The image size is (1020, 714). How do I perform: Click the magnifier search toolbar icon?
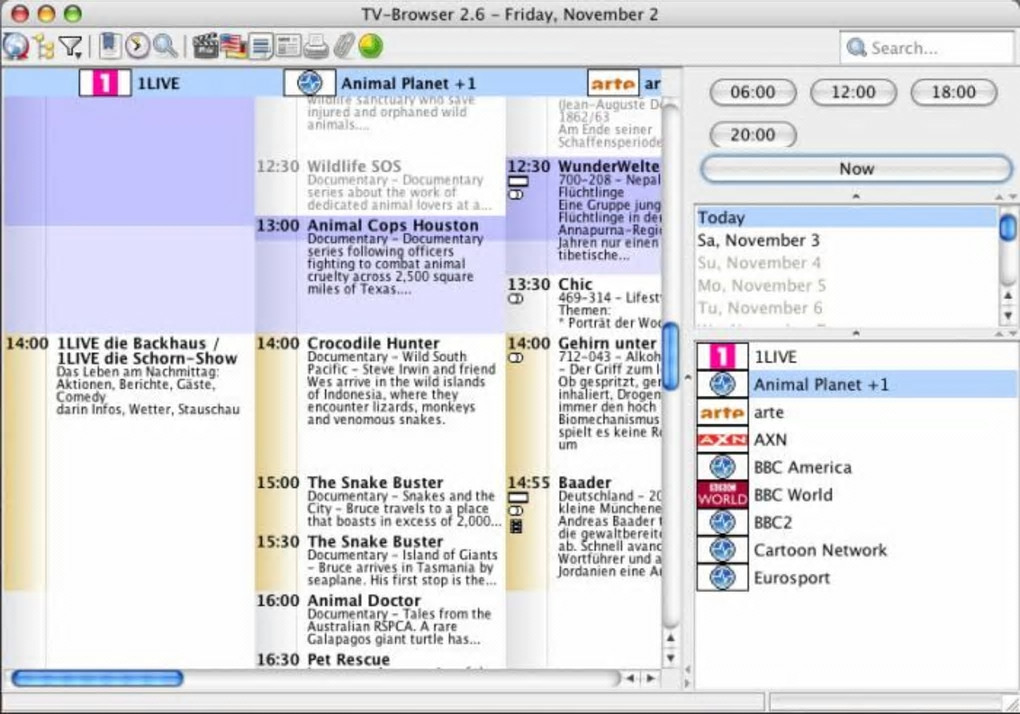click(x=166, y=46)
